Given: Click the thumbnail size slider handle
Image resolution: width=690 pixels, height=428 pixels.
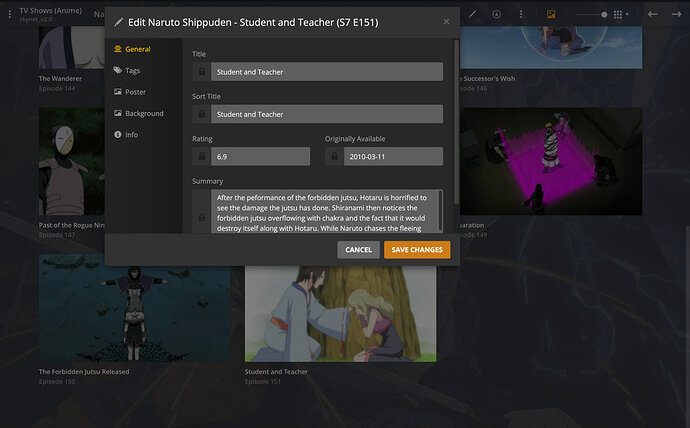Looking at the screenshot, I should pyautogui.click(x=604, y=15).
